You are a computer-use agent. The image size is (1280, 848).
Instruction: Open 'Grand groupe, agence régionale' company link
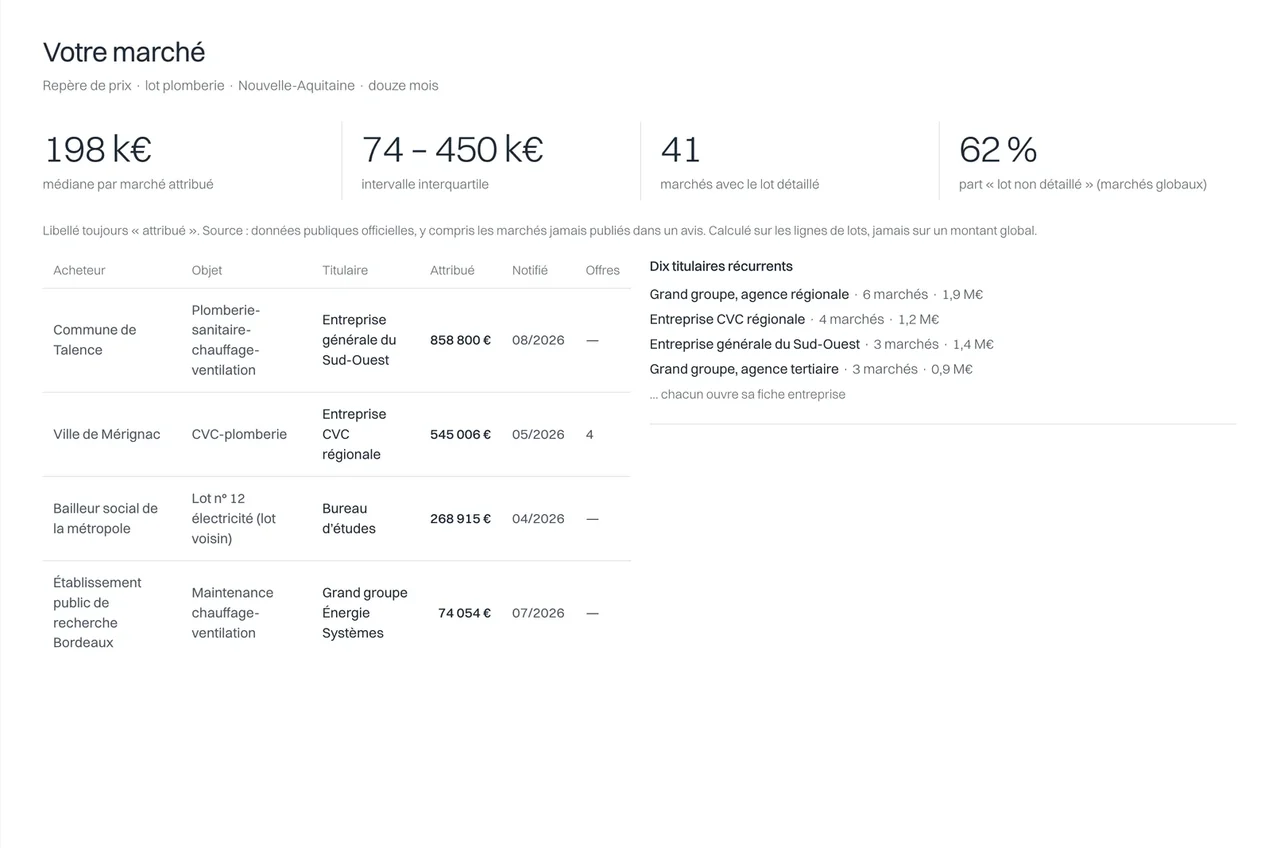[749, 294]
